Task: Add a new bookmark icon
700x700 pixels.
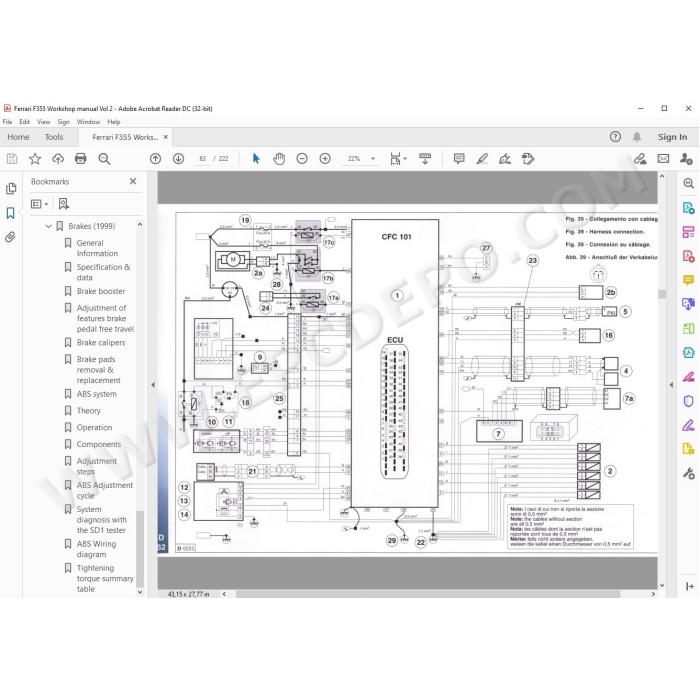Action: (64, 204)
